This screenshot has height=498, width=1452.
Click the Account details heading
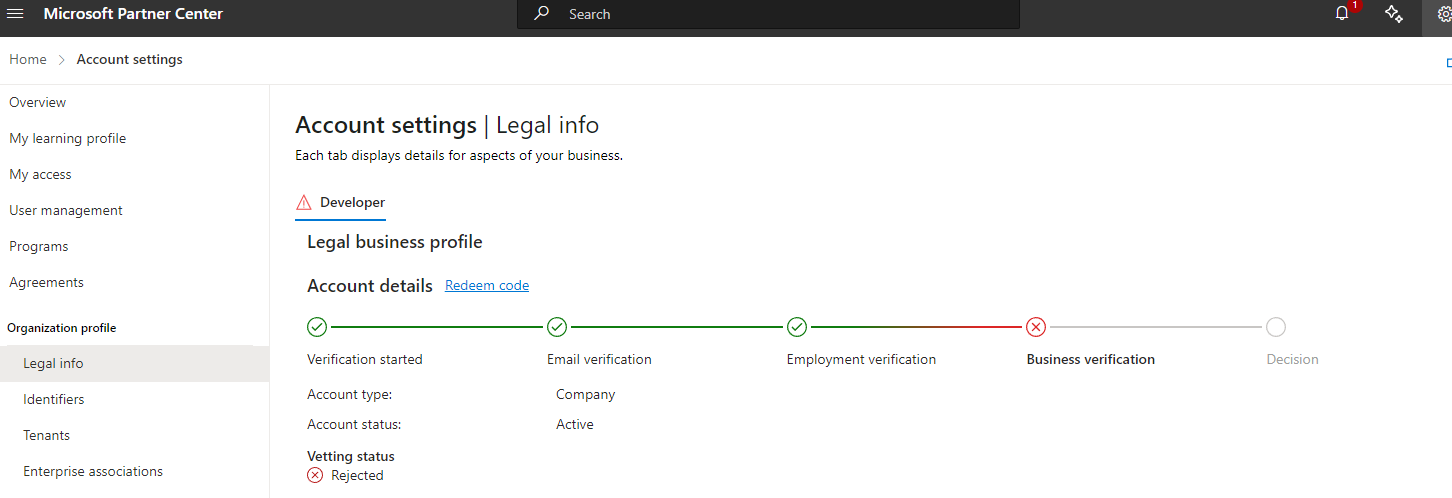[x=370, y=285]
